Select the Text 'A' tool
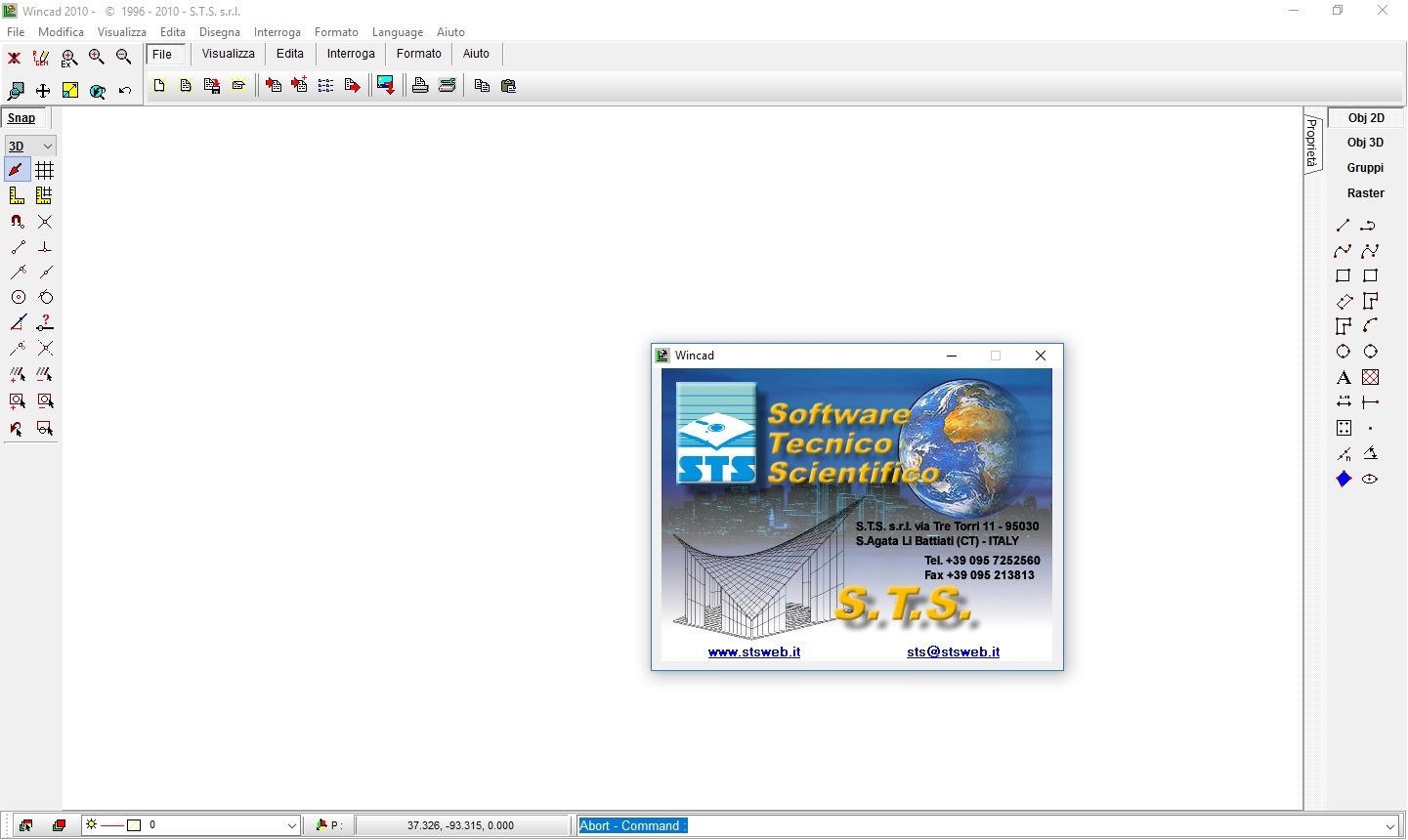 pyautogui.click(x=1344, y=377)
